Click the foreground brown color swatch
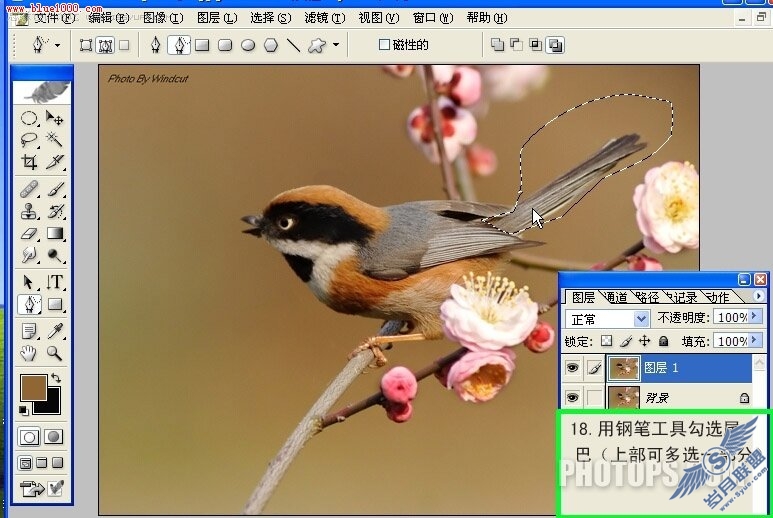 point(34,387)
